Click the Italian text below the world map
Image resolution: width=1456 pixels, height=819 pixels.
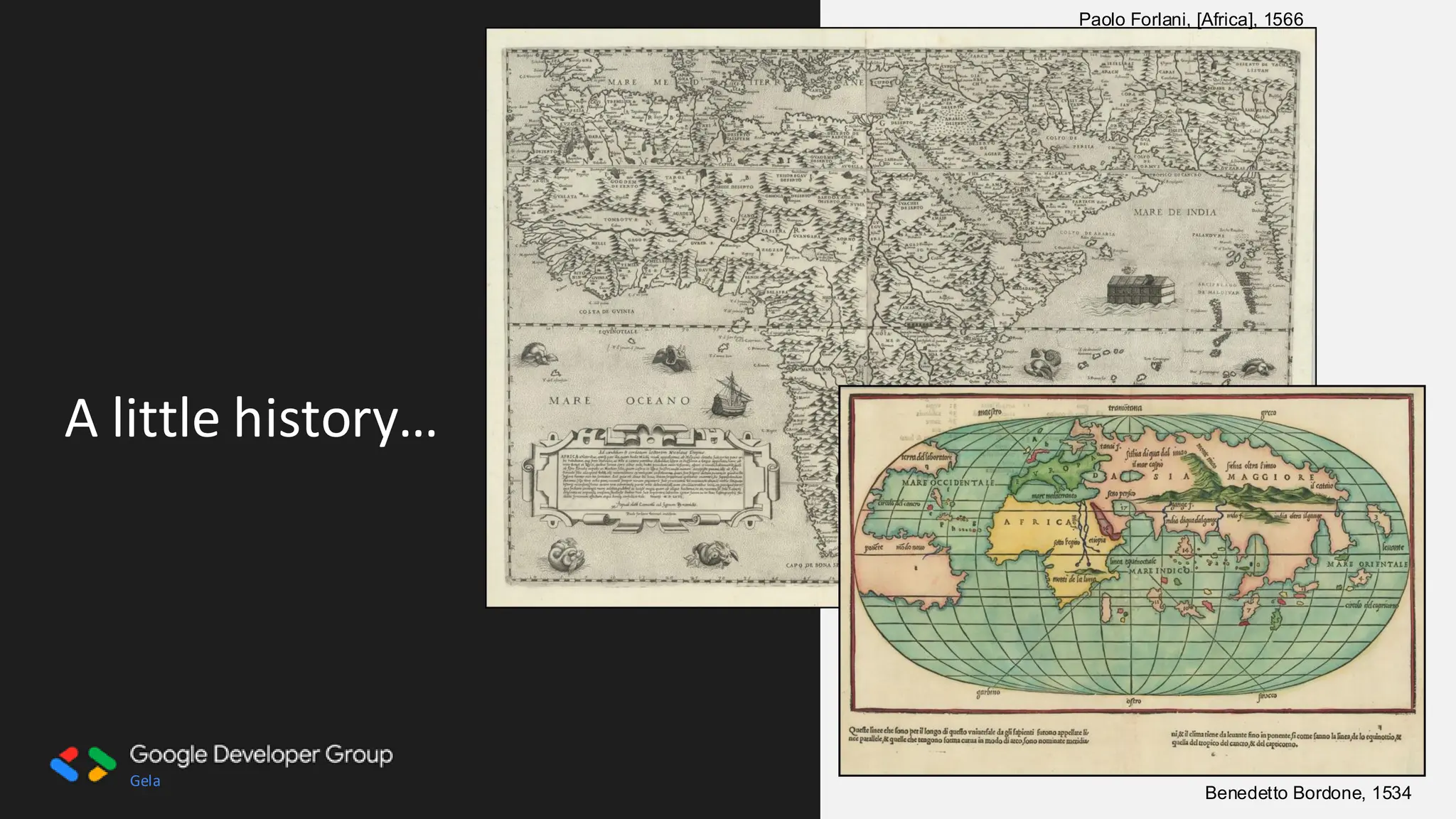(x=1124, y=736)
